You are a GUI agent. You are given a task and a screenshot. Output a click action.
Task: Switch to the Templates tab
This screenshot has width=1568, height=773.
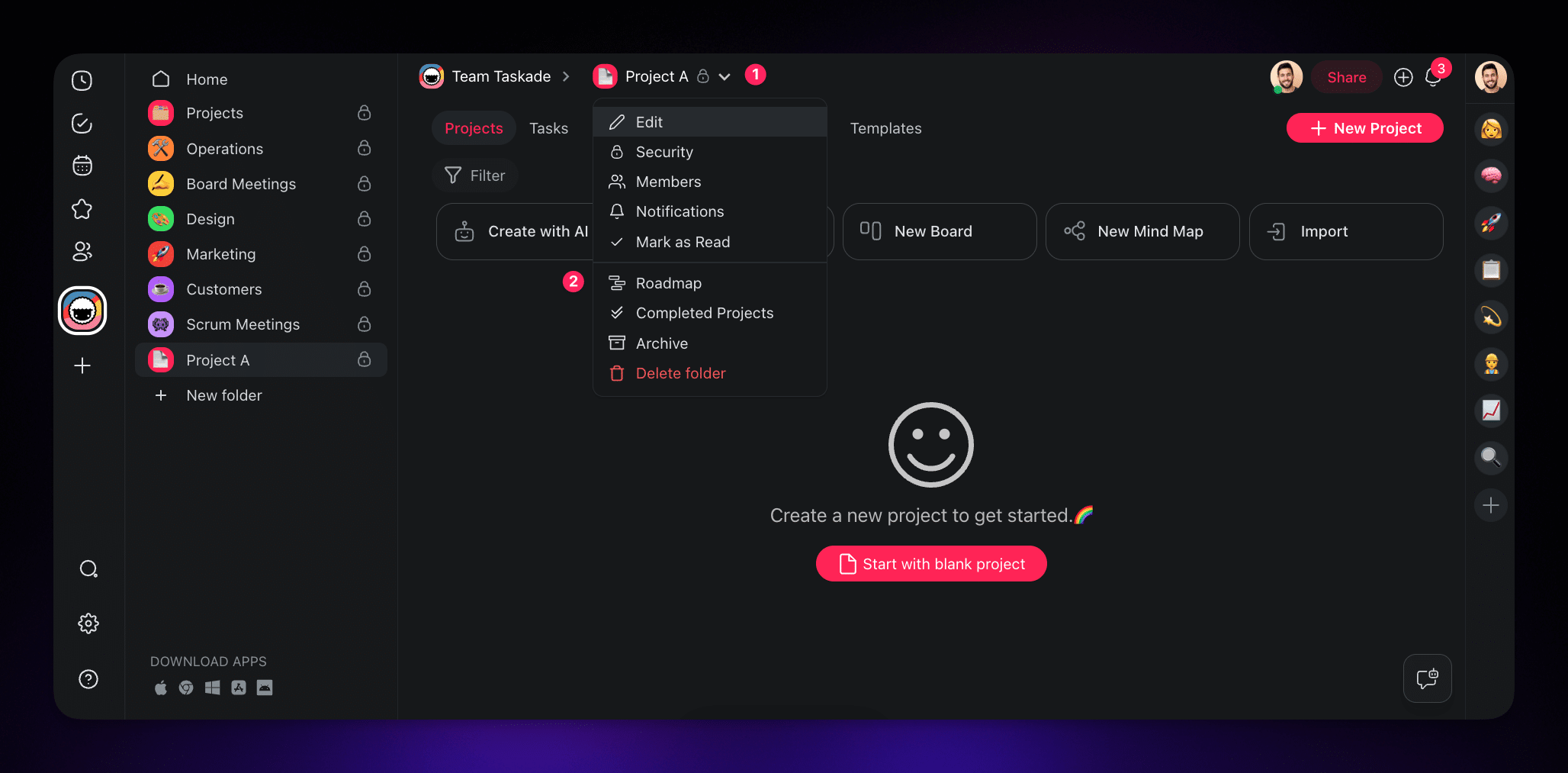[885, 128]
